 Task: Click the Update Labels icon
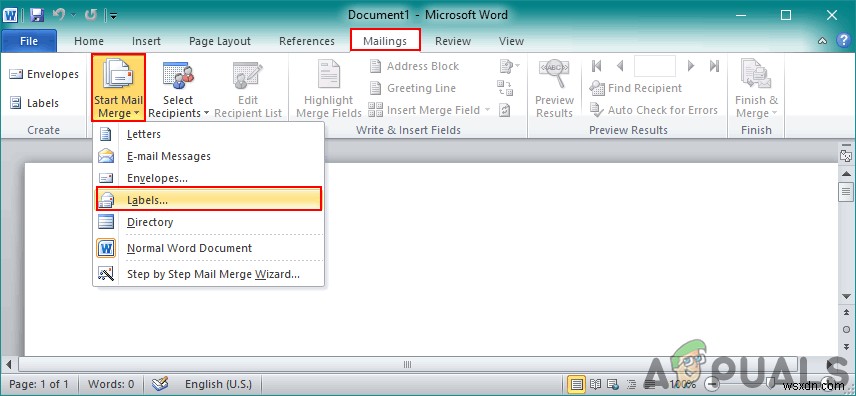[505, 110]
